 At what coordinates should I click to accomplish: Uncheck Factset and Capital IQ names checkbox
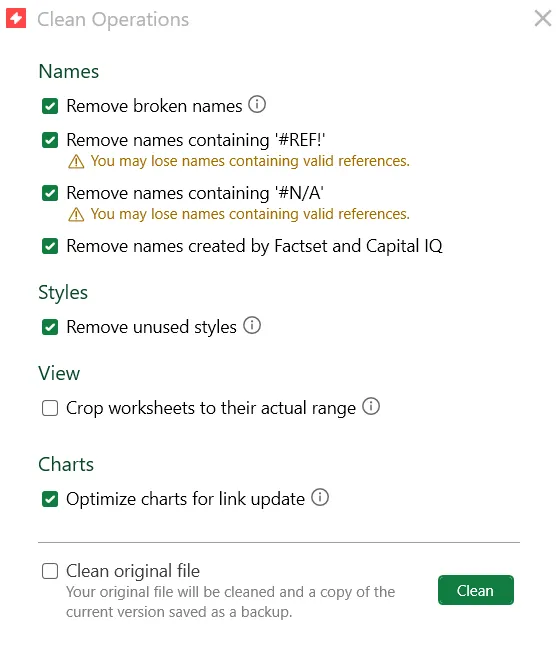[50, 246]
